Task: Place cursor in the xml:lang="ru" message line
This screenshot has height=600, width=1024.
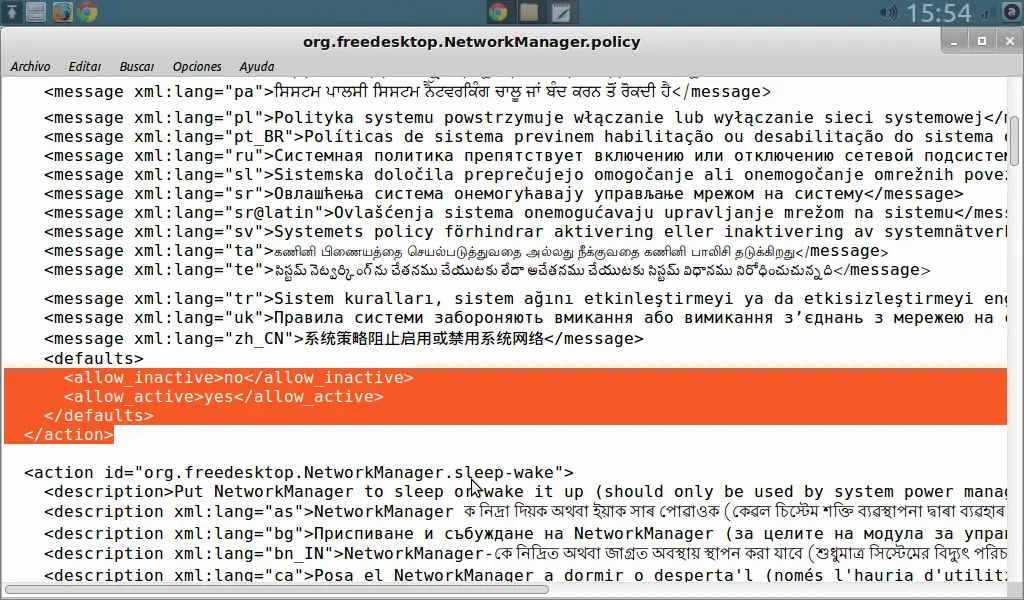Action: click(x=525, y=155)
